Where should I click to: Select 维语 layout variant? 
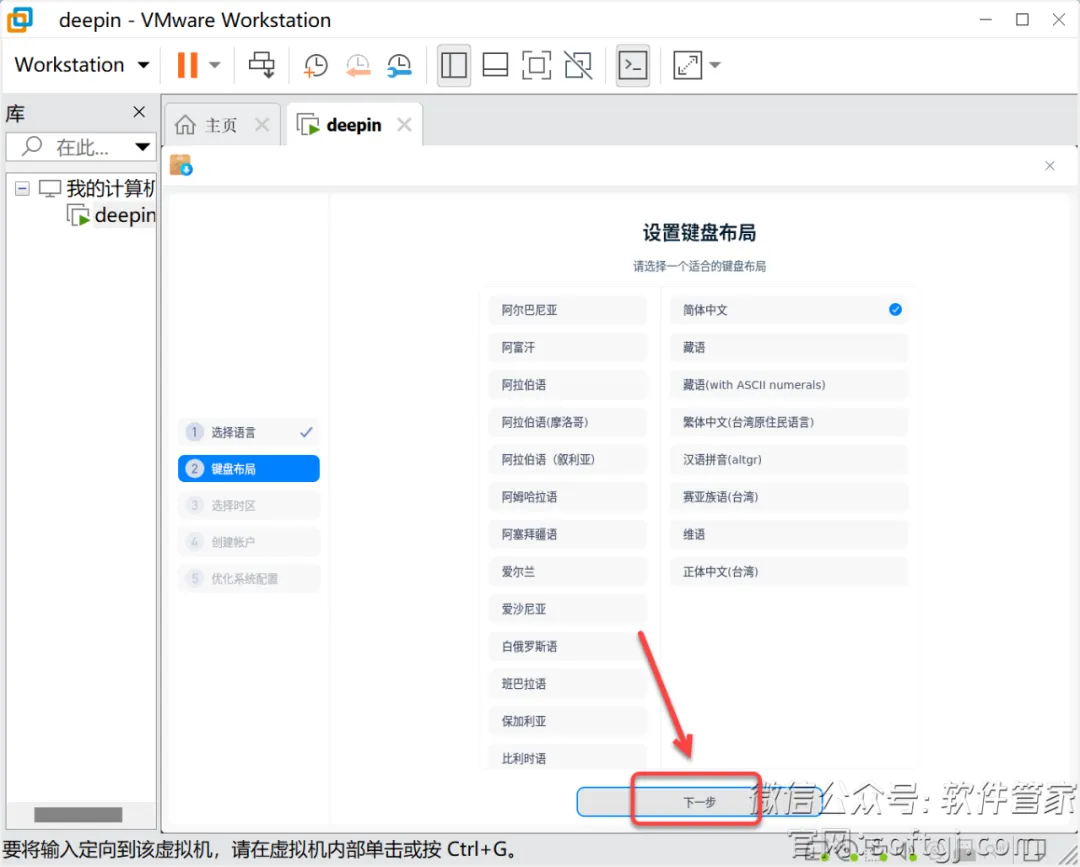pos(789,534)
